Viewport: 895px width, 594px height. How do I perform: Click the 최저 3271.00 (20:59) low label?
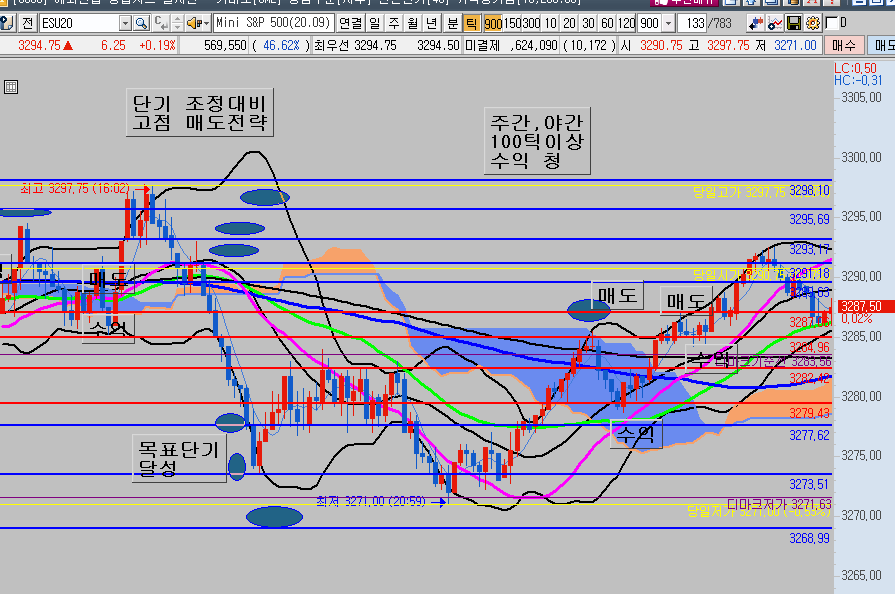click(x=371, y=501)
